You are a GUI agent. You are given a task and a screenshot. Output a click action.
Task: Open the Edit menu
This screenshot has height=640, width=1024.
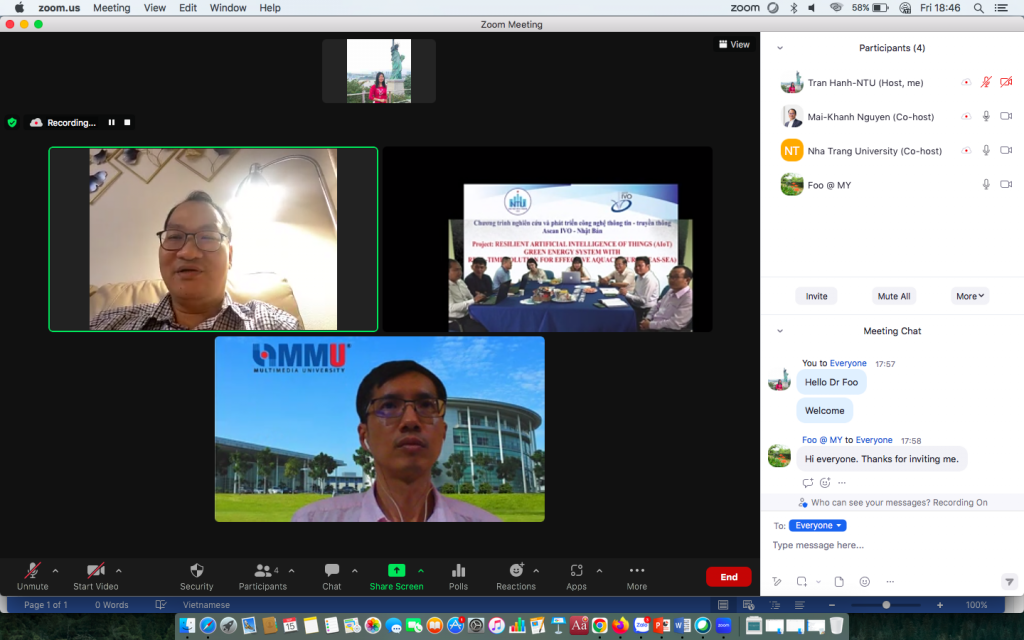click(188, 8)
